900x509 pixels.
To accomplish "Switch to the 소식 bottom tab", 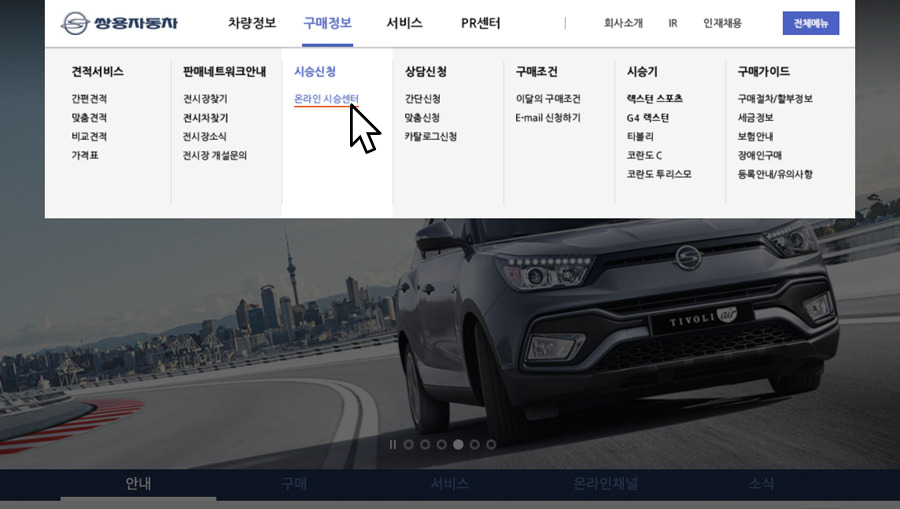I will 761,484.
